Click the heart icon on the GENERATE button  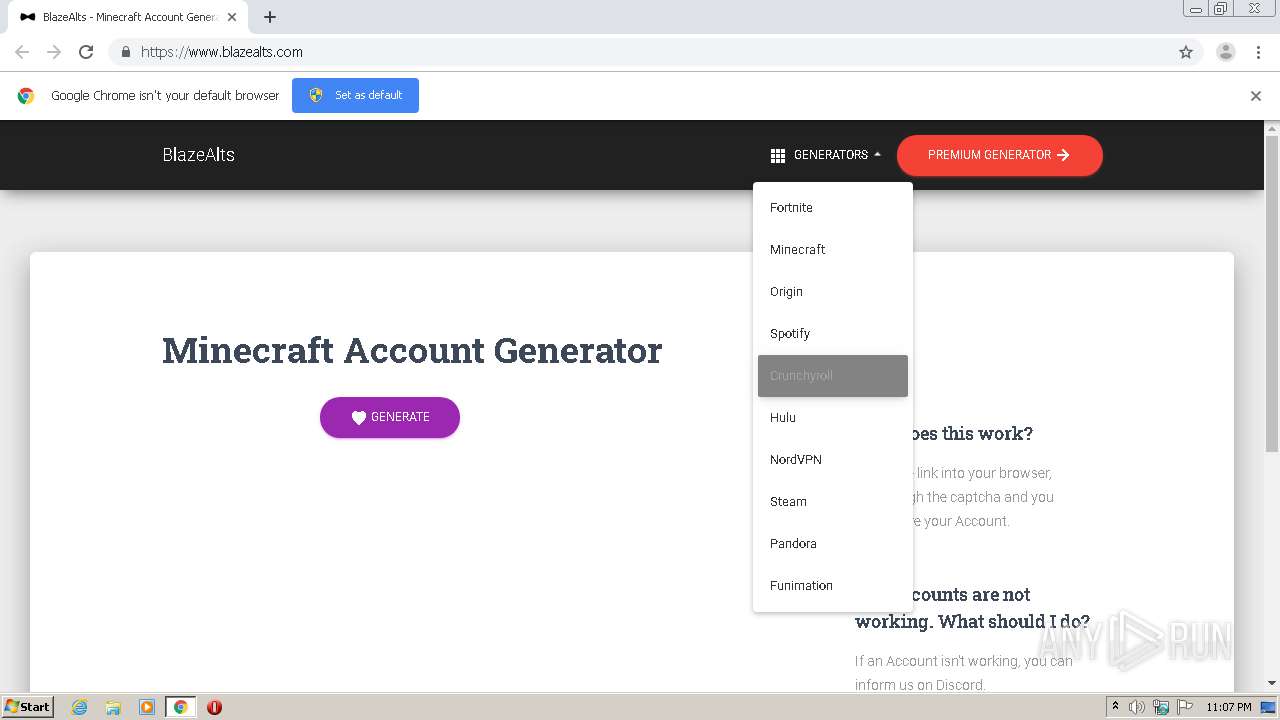coord(359,418)
